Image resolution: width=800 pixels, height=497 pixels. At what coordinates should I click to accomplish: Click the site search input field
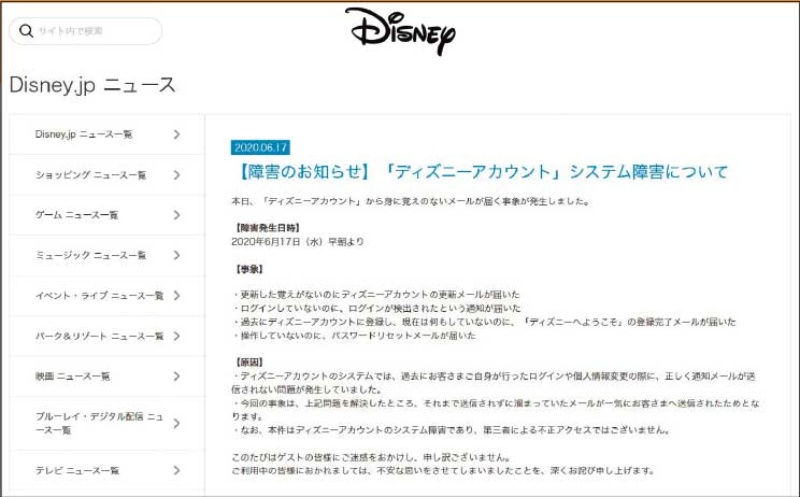tap(95, 31)
